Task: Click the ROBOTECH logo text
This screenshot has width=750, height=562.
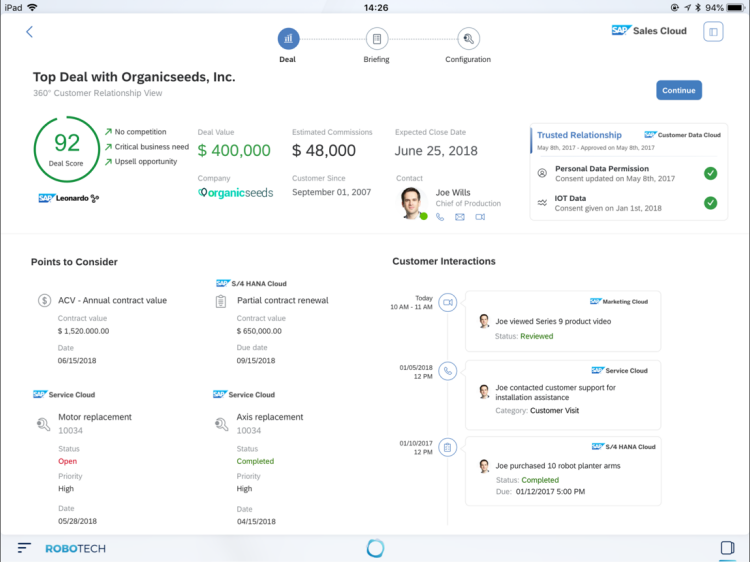Action: [x=76, y=549]
